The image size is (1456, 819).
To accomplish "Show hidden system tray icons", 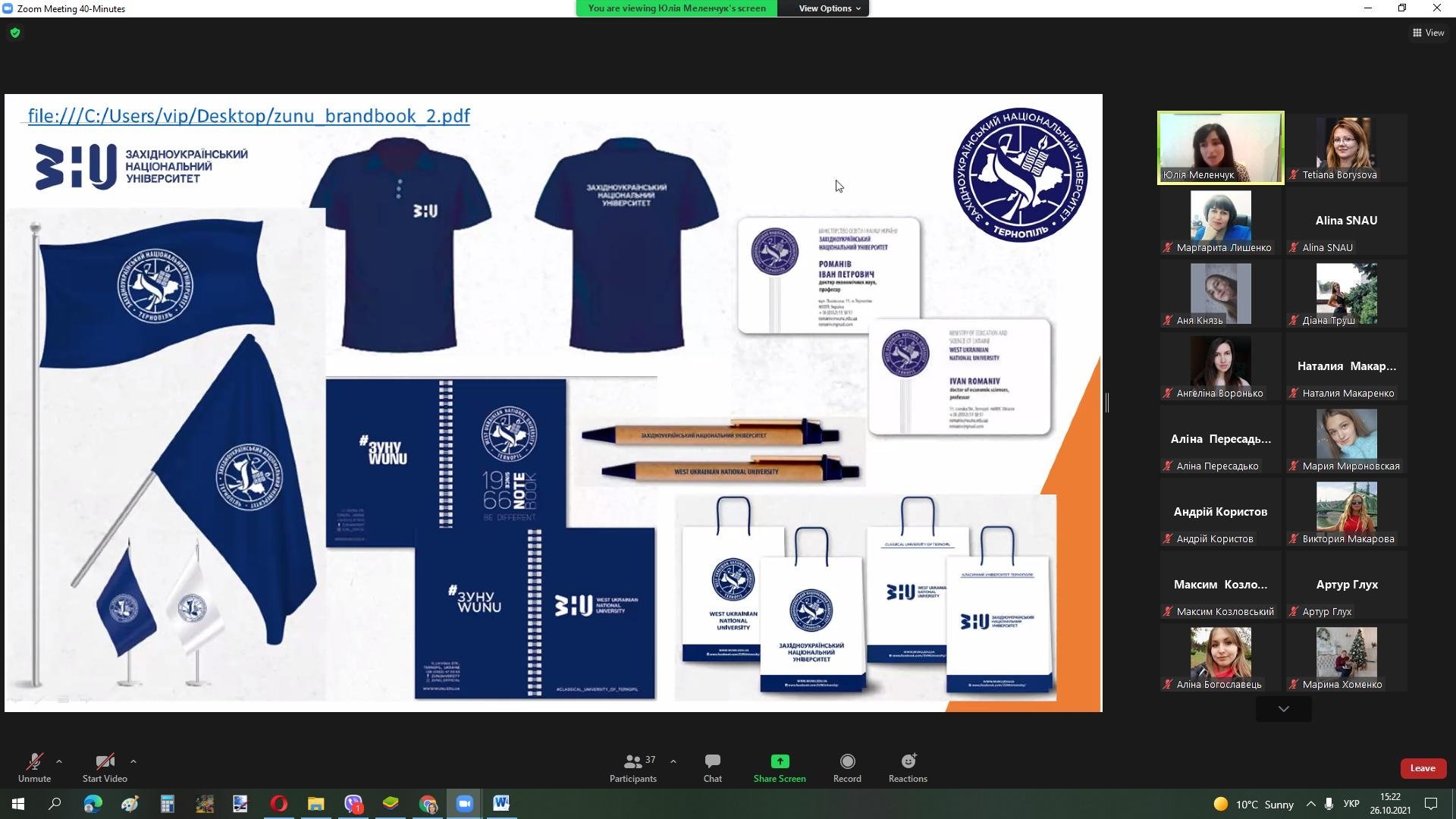I will click(1310, 804).
